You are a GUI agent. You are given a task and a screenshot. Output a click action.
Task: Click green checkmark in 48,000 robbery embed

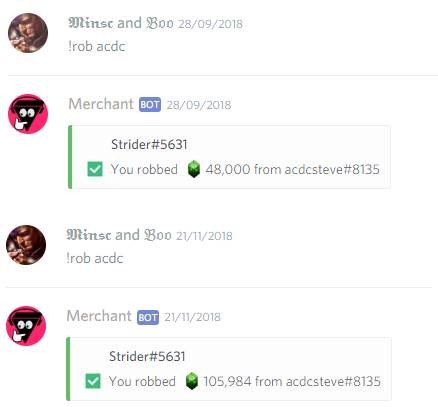[95, 169]
